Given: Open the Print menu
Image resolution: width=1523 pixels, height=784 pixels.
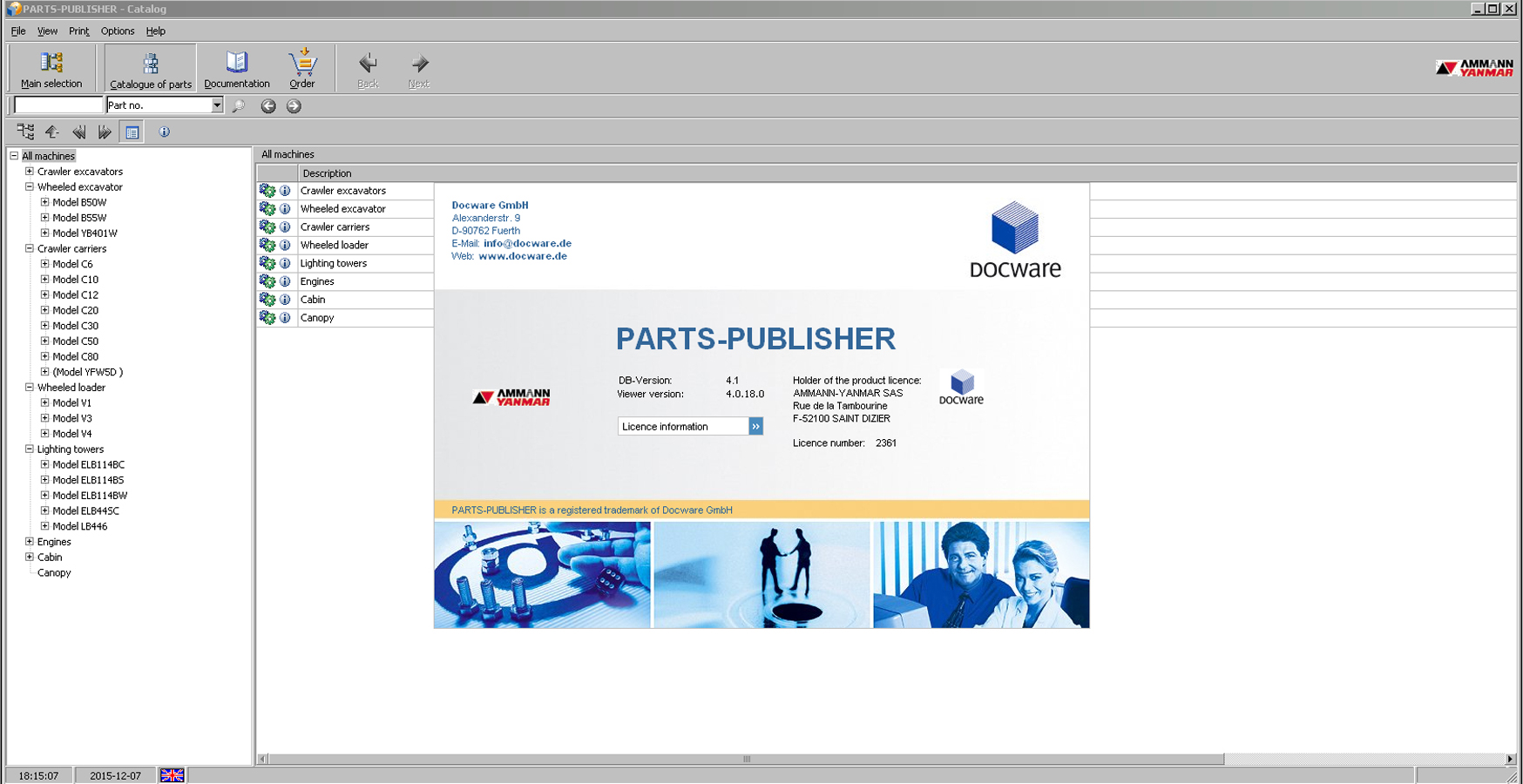Looking at the screenshot, I should click(x=78, y=31).
